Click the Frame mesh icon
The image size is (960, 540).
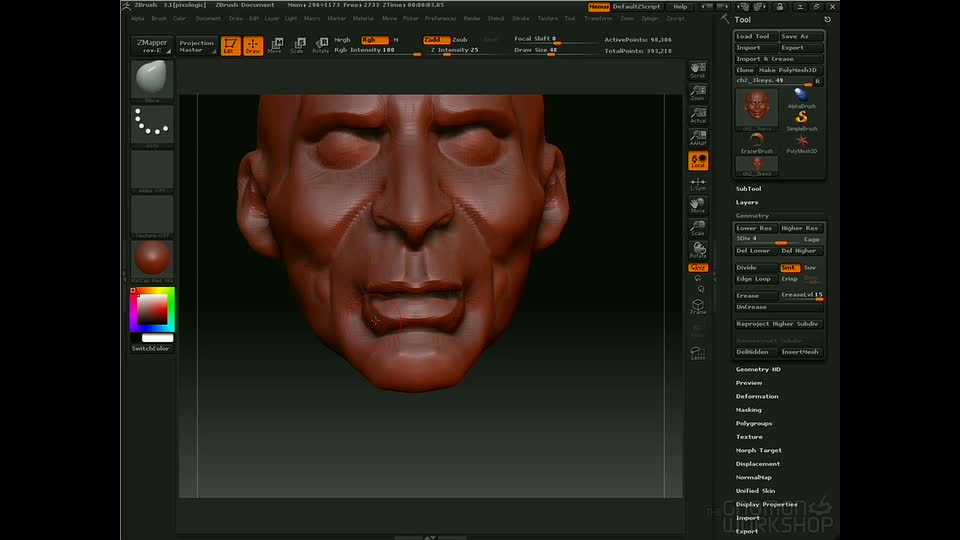click(698, 307)
